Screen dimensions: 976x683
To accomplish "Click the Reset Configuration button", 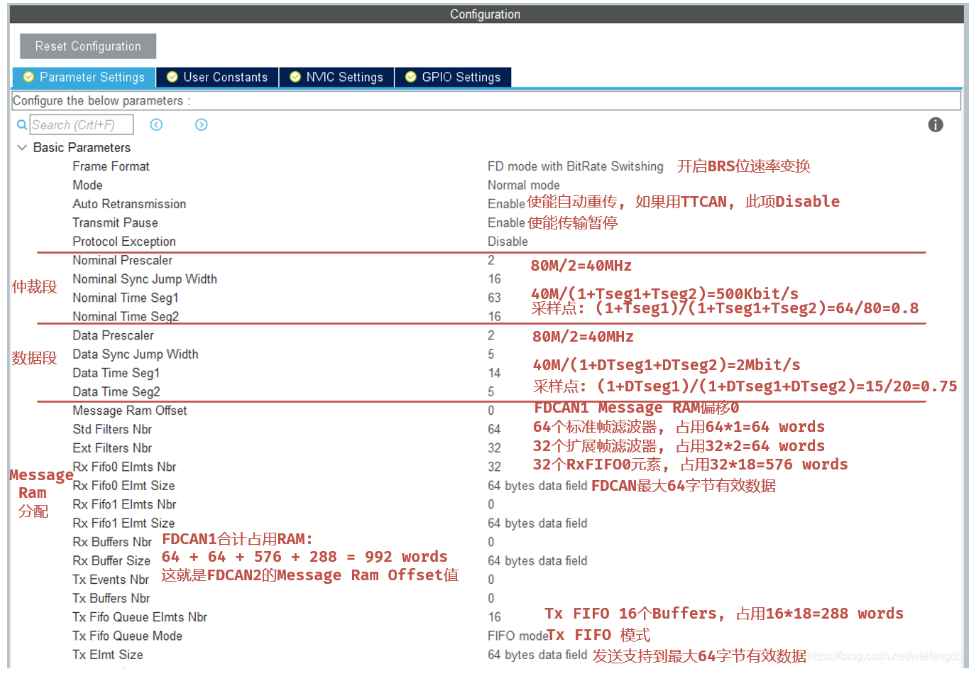I will tap(87, 45).
